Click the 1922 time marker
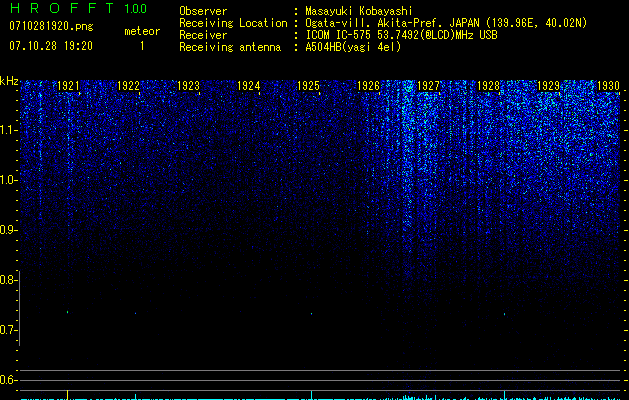Image resolution: width=629 pixels, height=400 pixels. tap(128, 86)
